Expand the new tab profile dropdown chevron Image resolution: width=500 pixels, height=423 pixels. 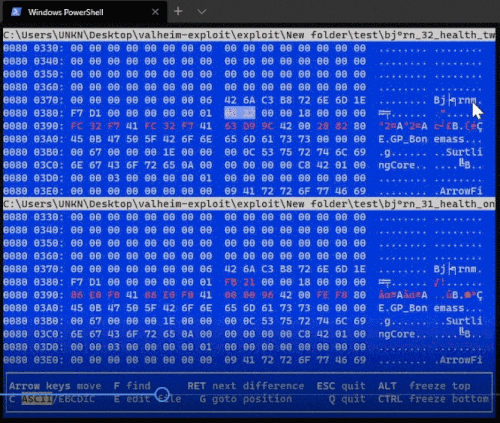(202, 12)
